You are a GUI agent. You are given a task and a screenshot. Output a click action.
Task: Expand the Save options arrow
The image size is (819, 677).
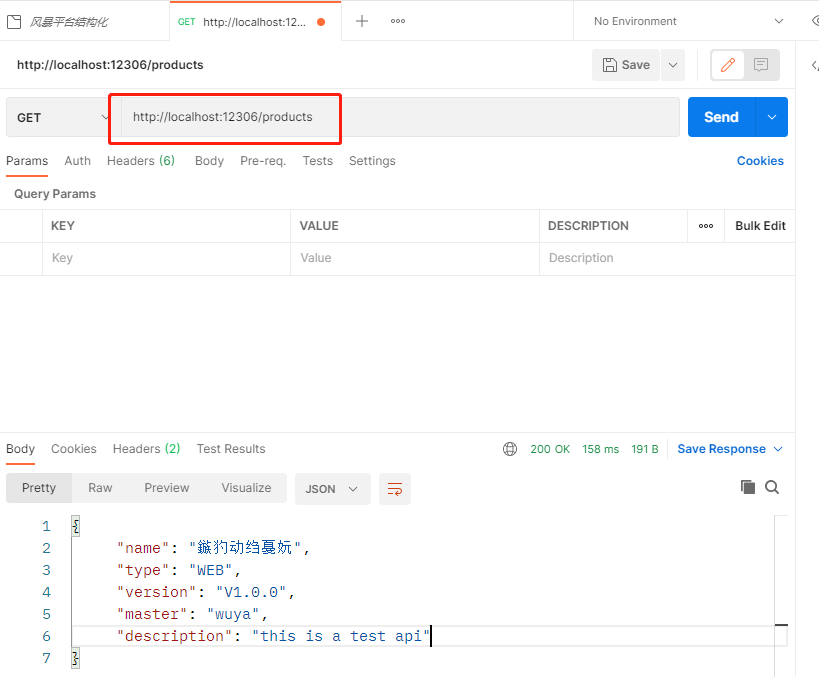click(673, 65)
